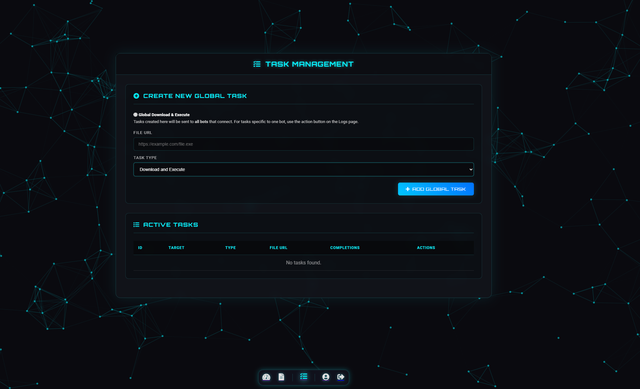Open the dashboard gauge icon in bottom dock
640x389 pixels.
(266, 377)
